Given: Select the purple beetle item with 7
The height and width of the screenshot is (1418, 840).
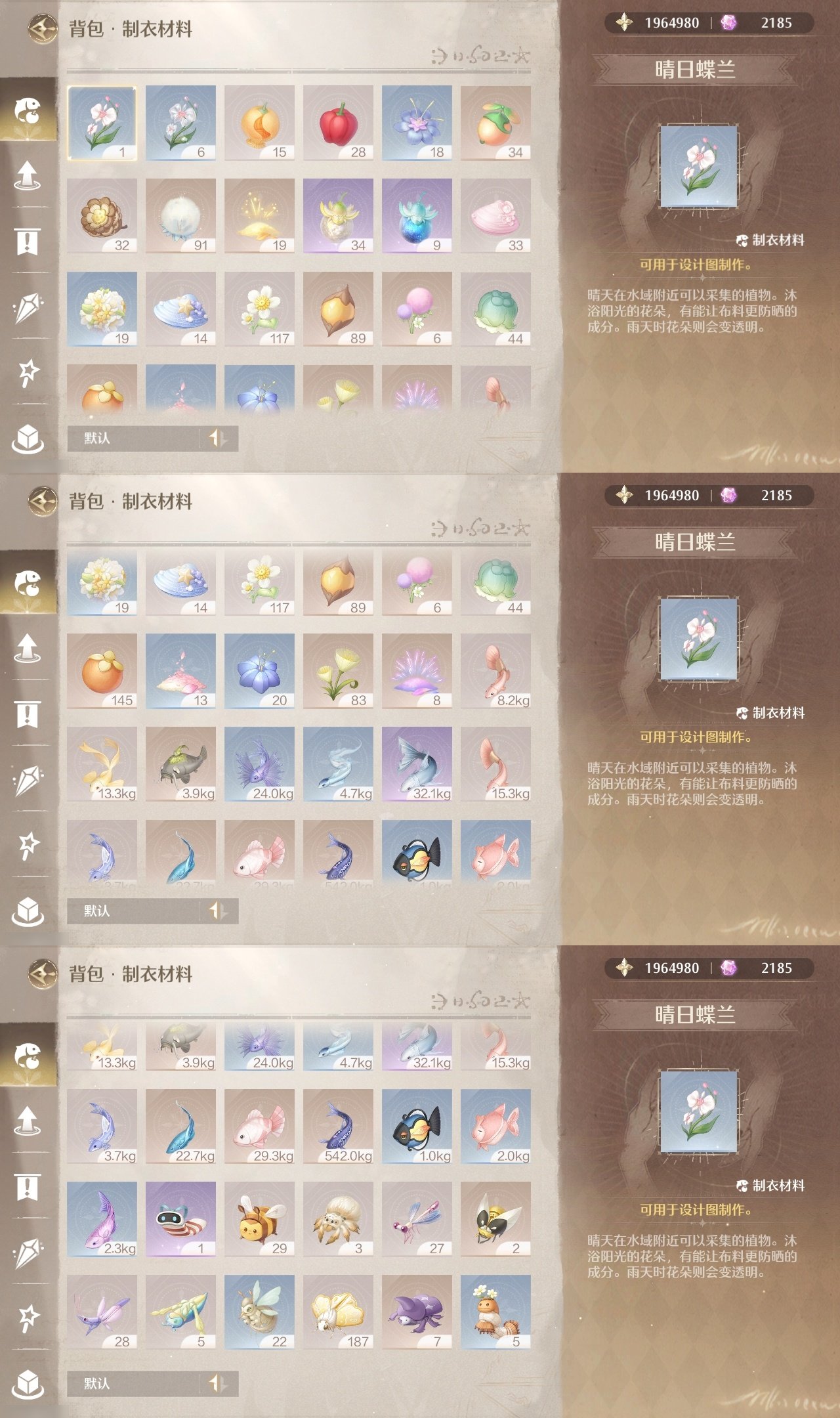Looking at the screenshot, I should click(417, 1312).
